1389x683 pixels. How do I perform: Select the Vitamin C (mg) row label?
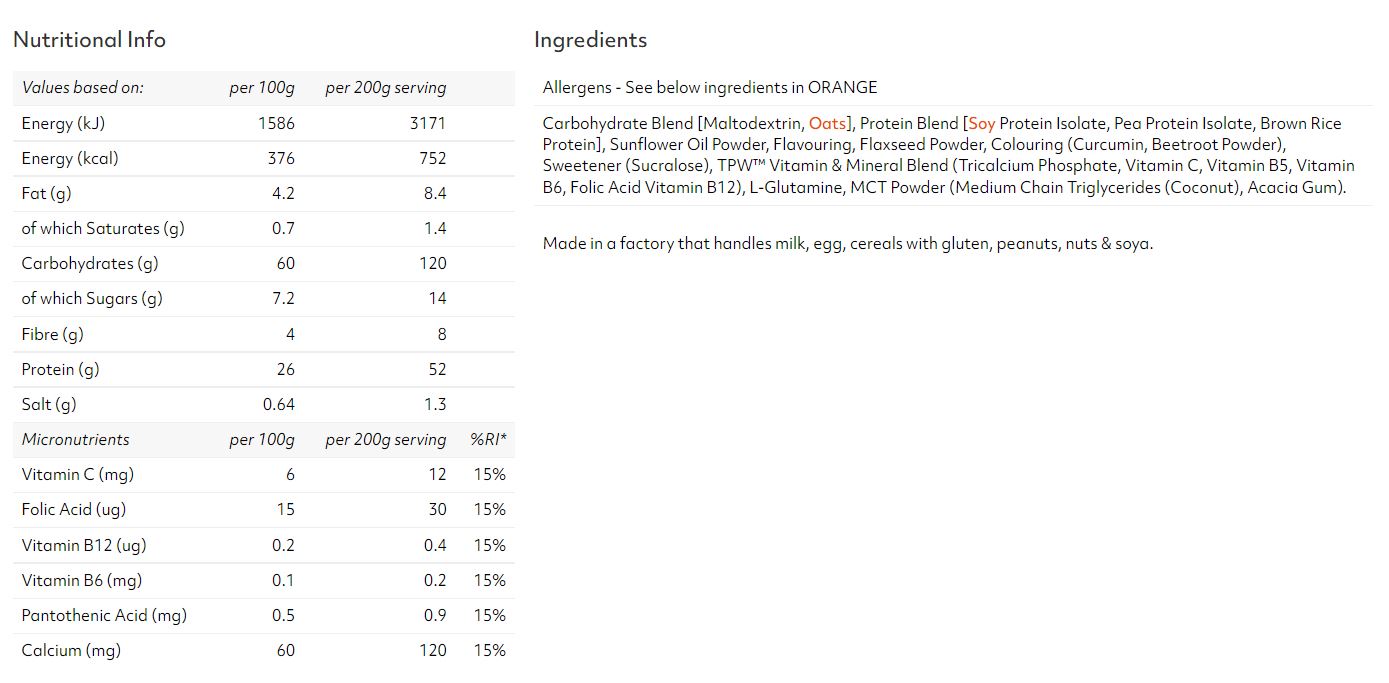(78, 474)
